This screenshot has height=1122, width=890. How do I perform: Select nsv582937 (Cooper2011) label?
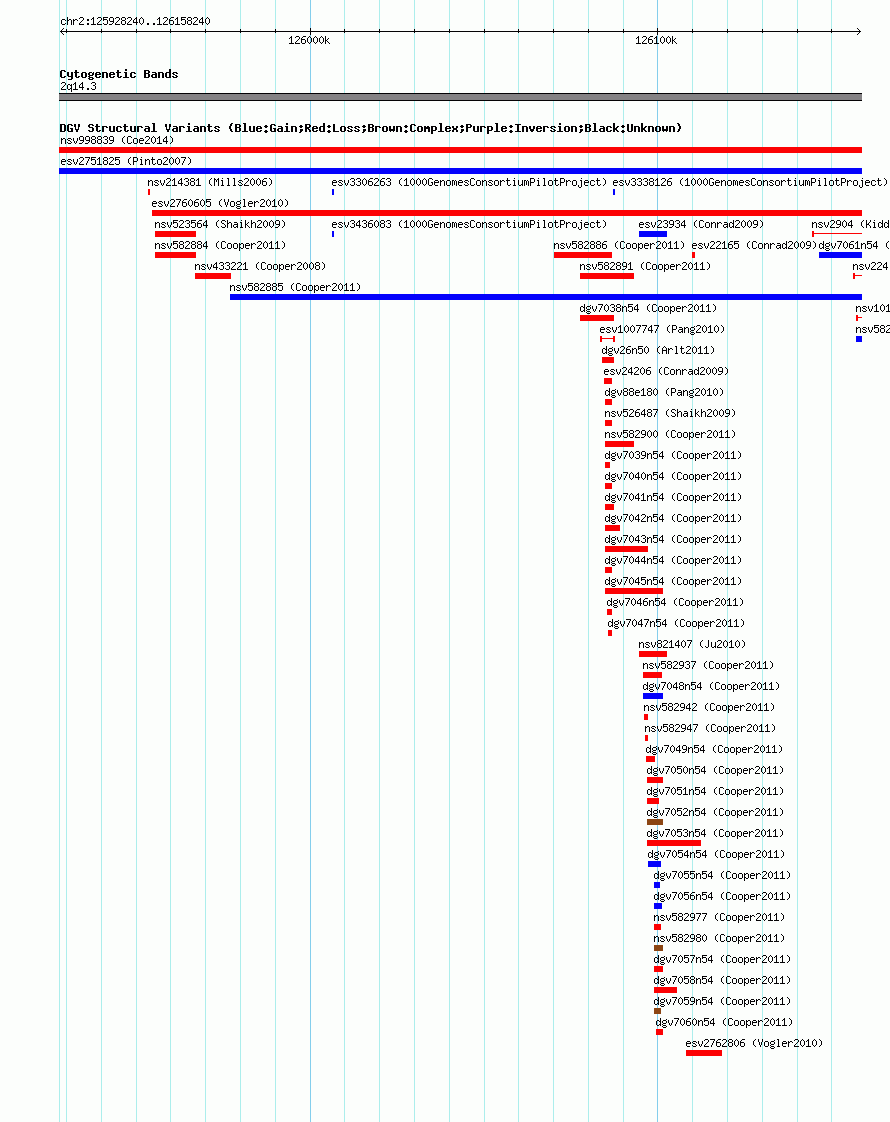708,665
